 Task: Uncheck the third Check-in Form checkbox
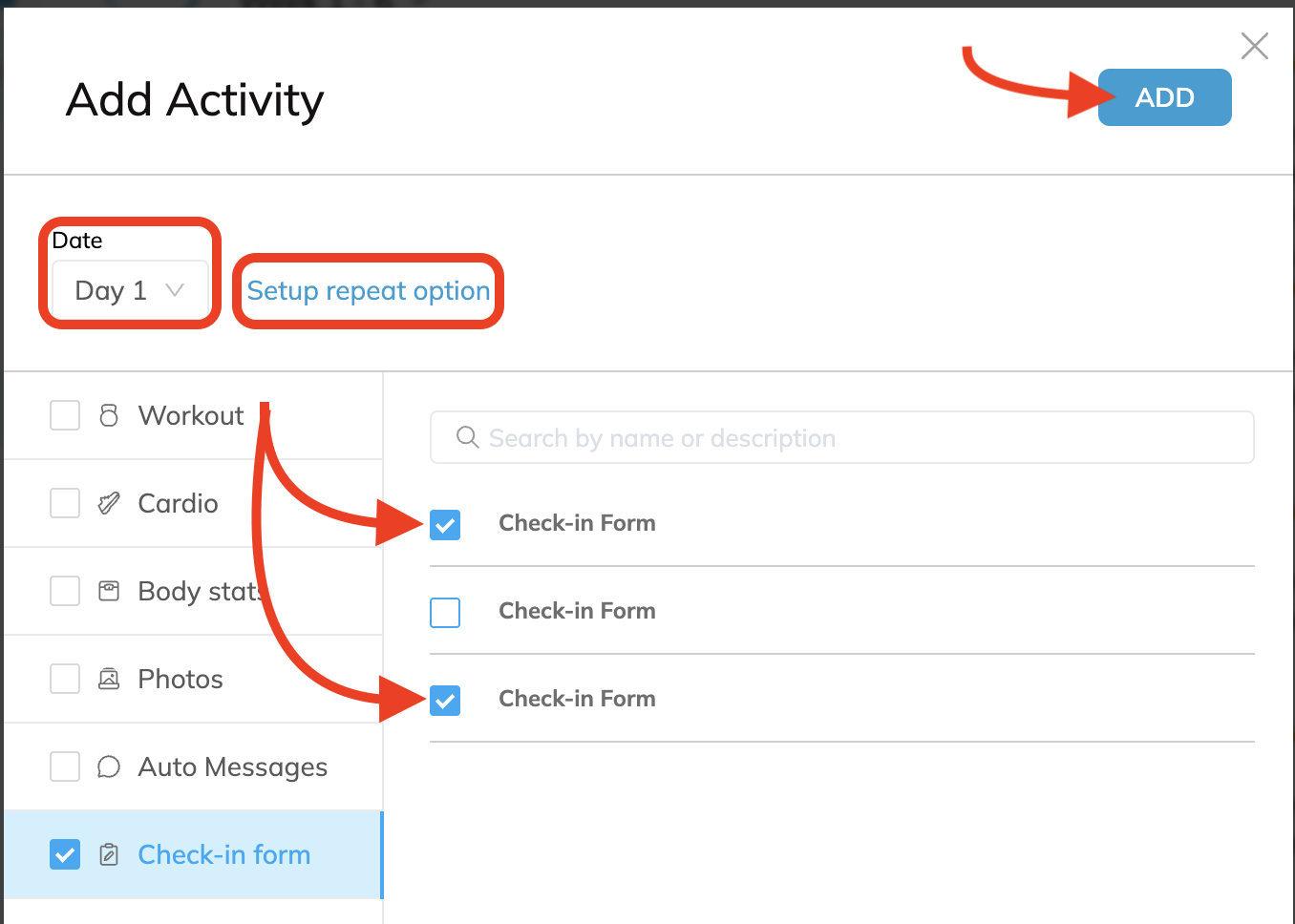coord(445,700)
